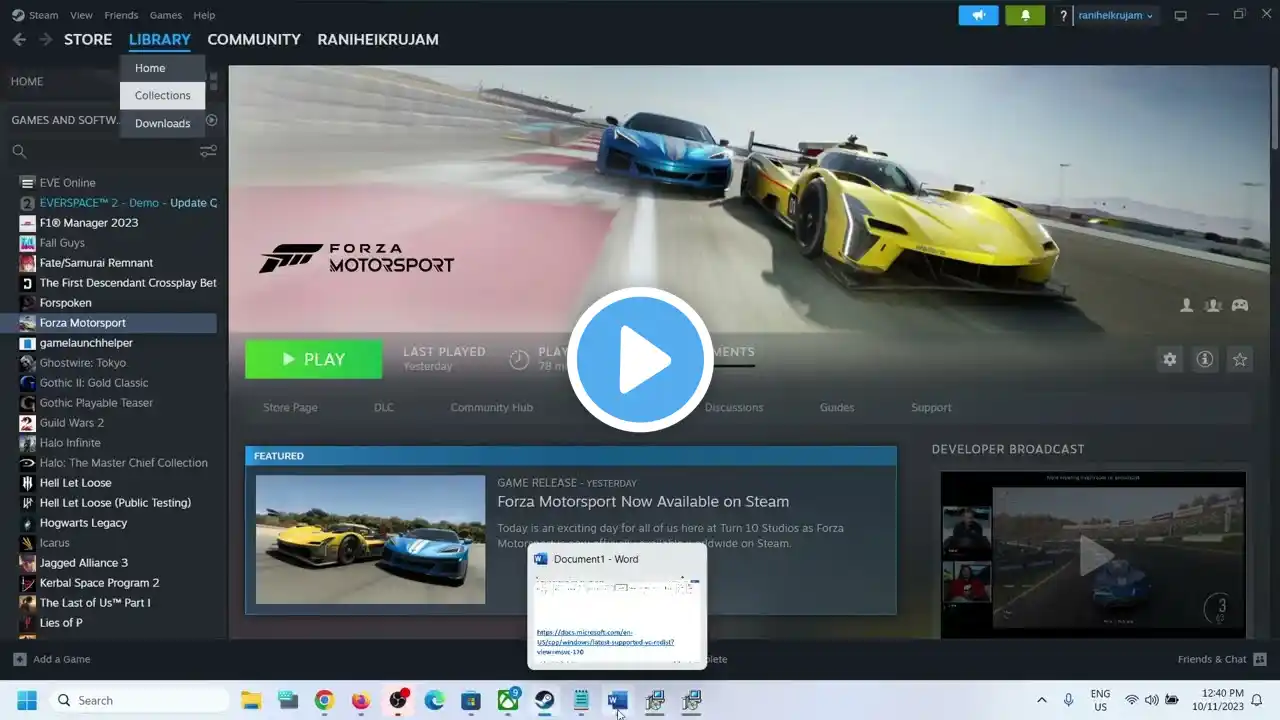
Task: Click the library search magnifier icon
Action: pyautogui.click(x=19, y=152)
